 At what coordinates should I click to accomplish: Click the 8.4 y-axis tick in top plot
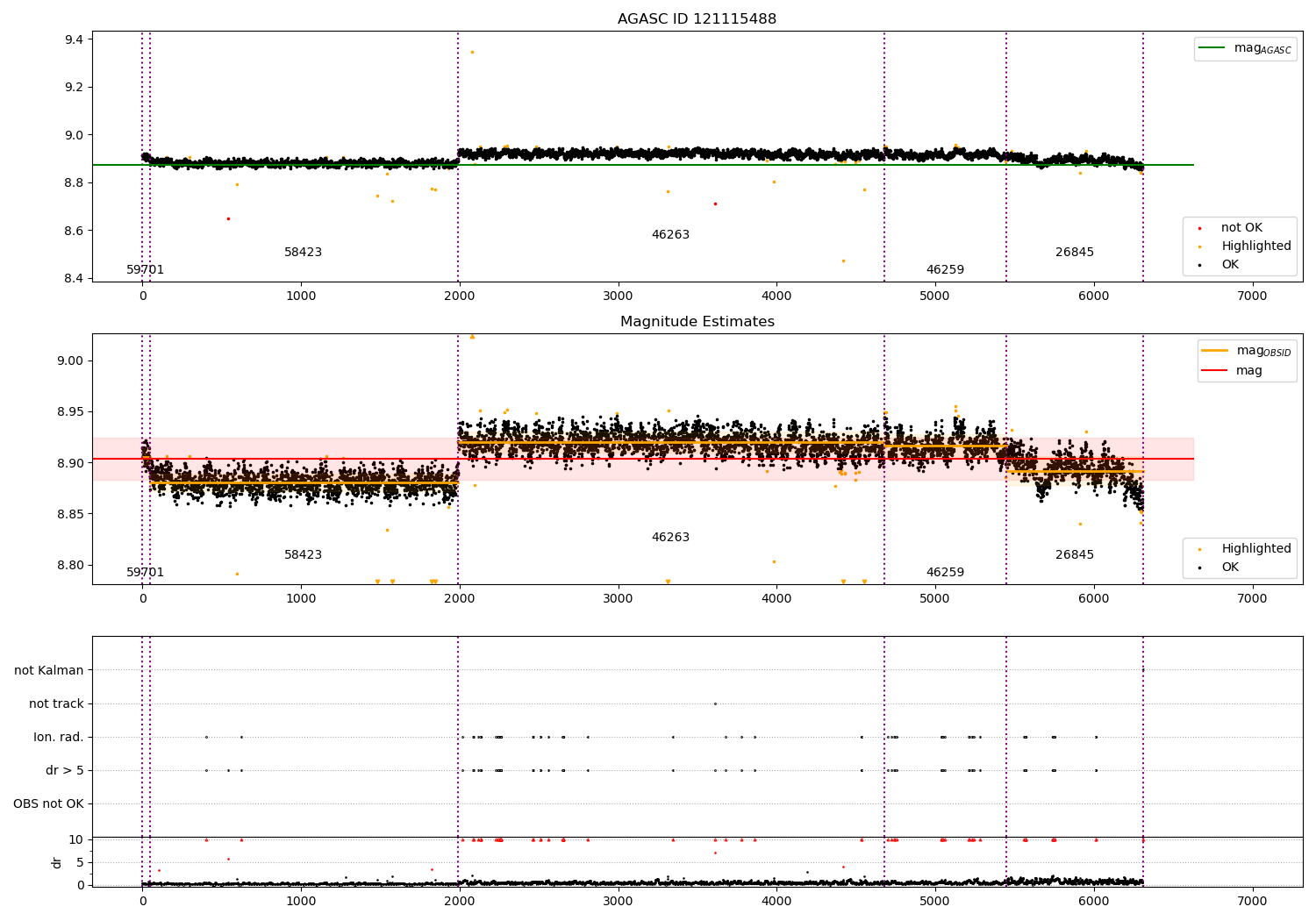(75, 279)
